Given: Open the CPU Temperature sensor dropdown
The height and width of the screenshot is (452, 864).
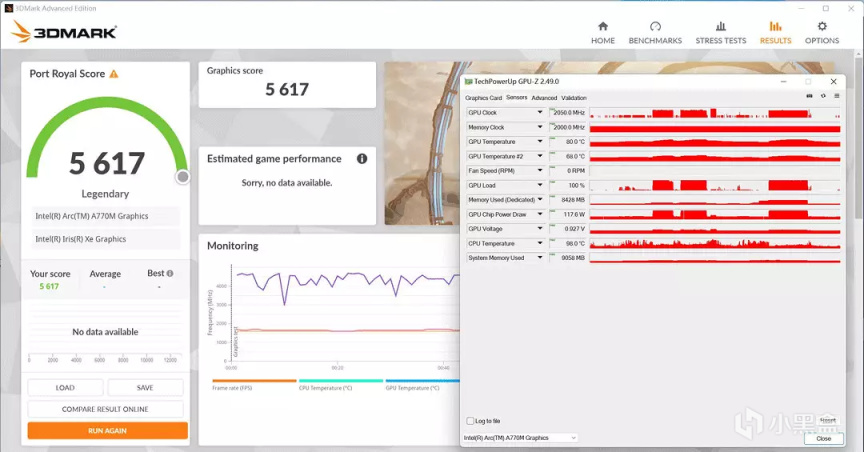Looking at the screenshot, I should pos(540,243).
